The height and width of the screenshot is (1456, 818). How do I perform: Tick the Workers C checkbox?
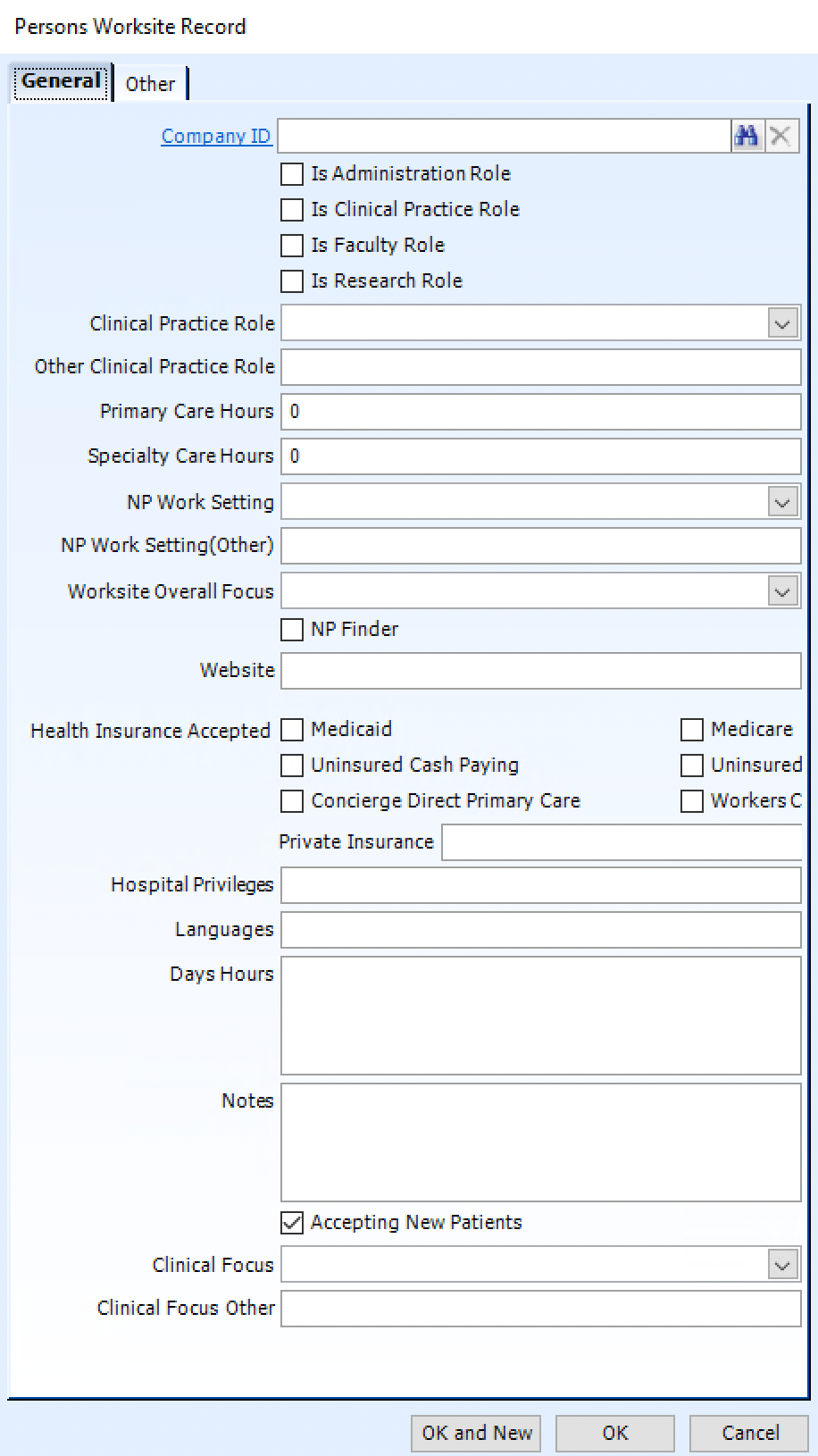click(x=692, y=801)
